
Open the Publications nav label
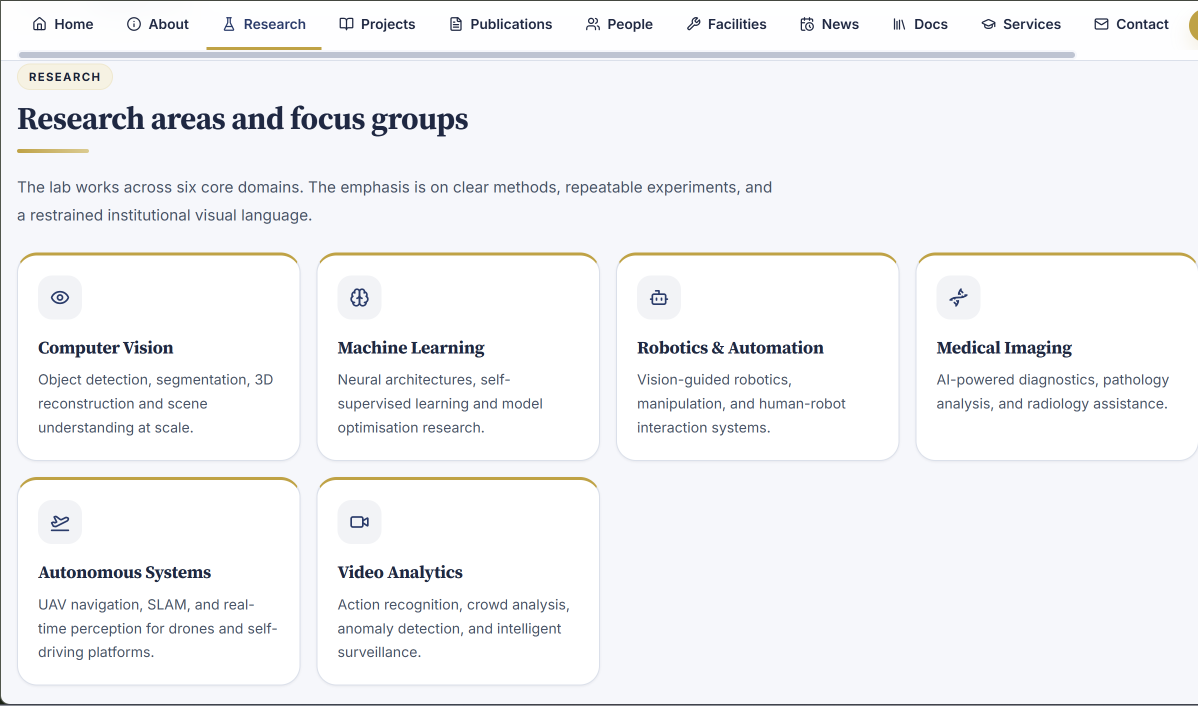coord(511,24)
